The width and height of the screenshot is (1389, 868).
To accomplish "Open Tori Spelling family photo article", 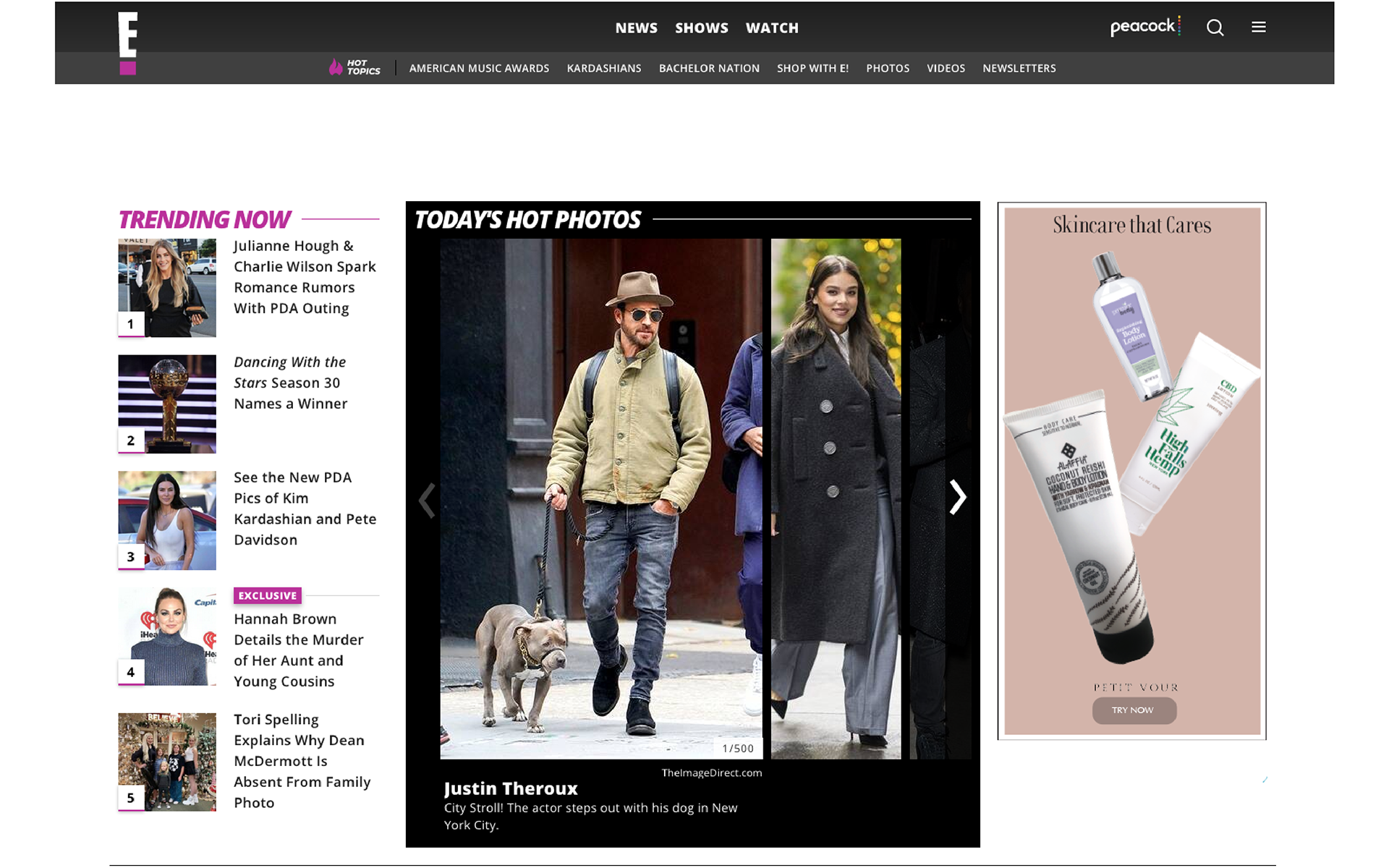I will click(302, 761).
